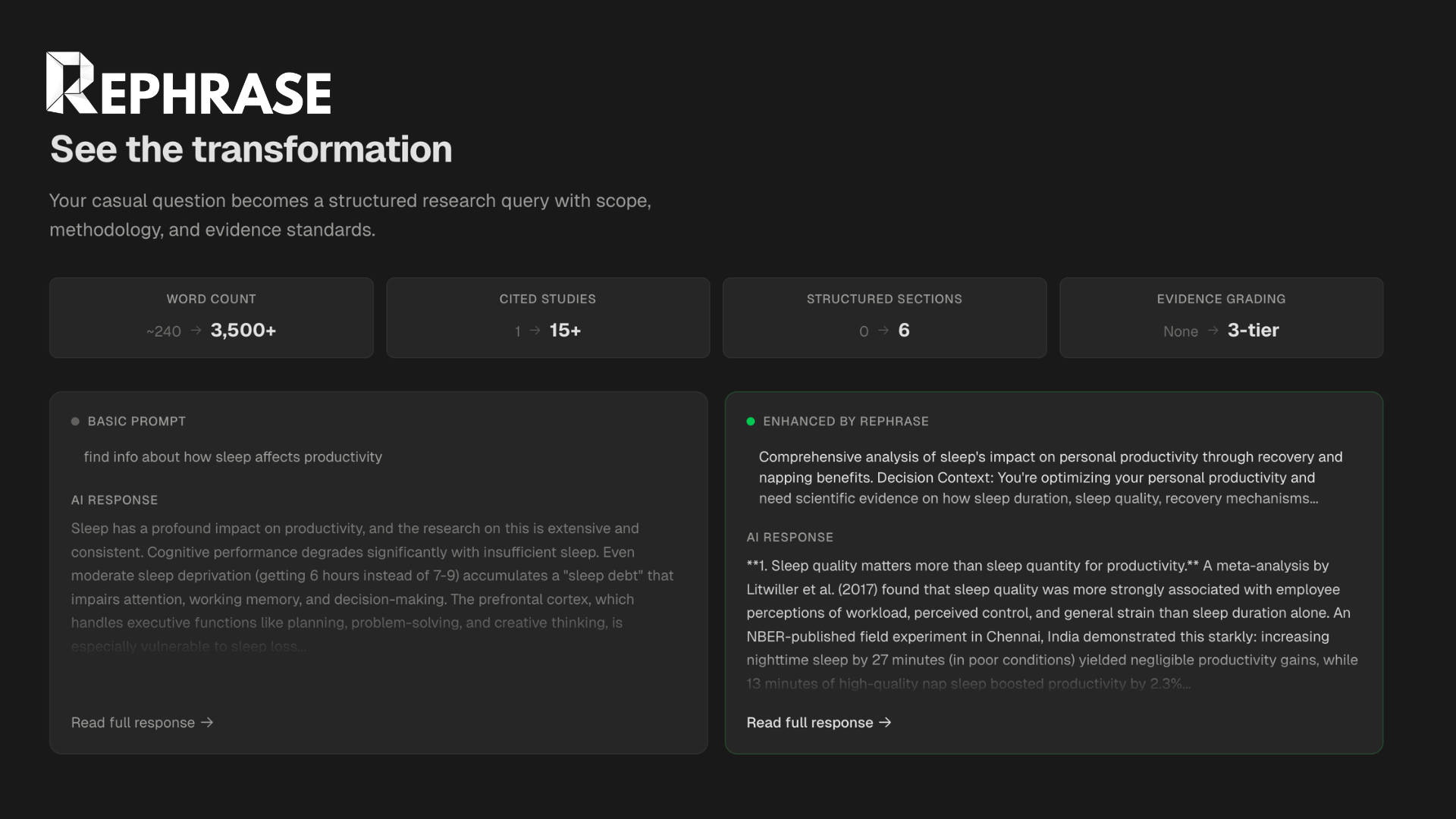Click the green status dot by Enhanced by Rephrase
Viewport: 1456px width, 819px height.
(x=751, y=420)
